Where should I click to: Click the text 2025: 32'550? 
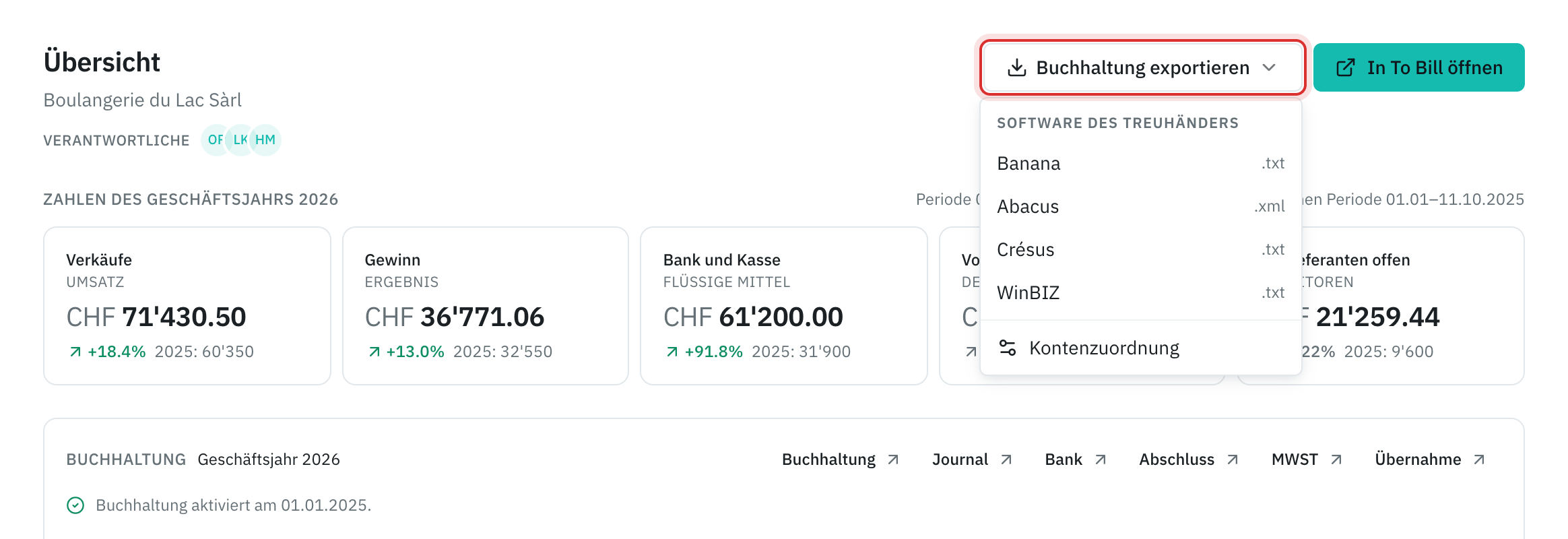pos(502,352)
